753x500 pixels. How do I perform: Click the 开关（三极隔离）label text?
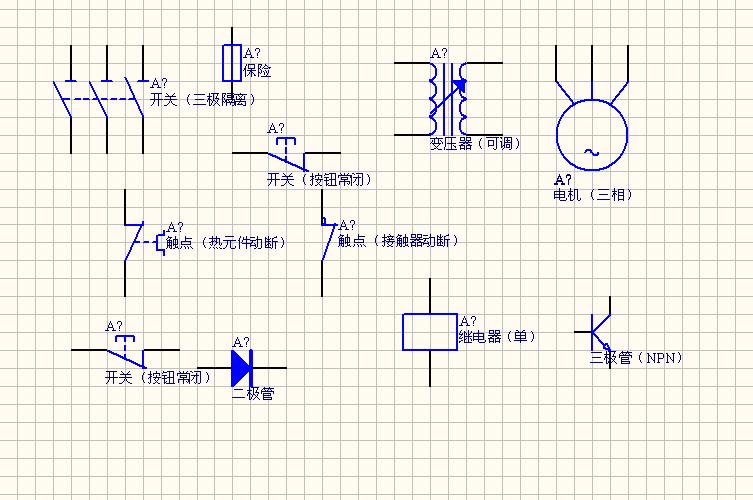(203, 100)
